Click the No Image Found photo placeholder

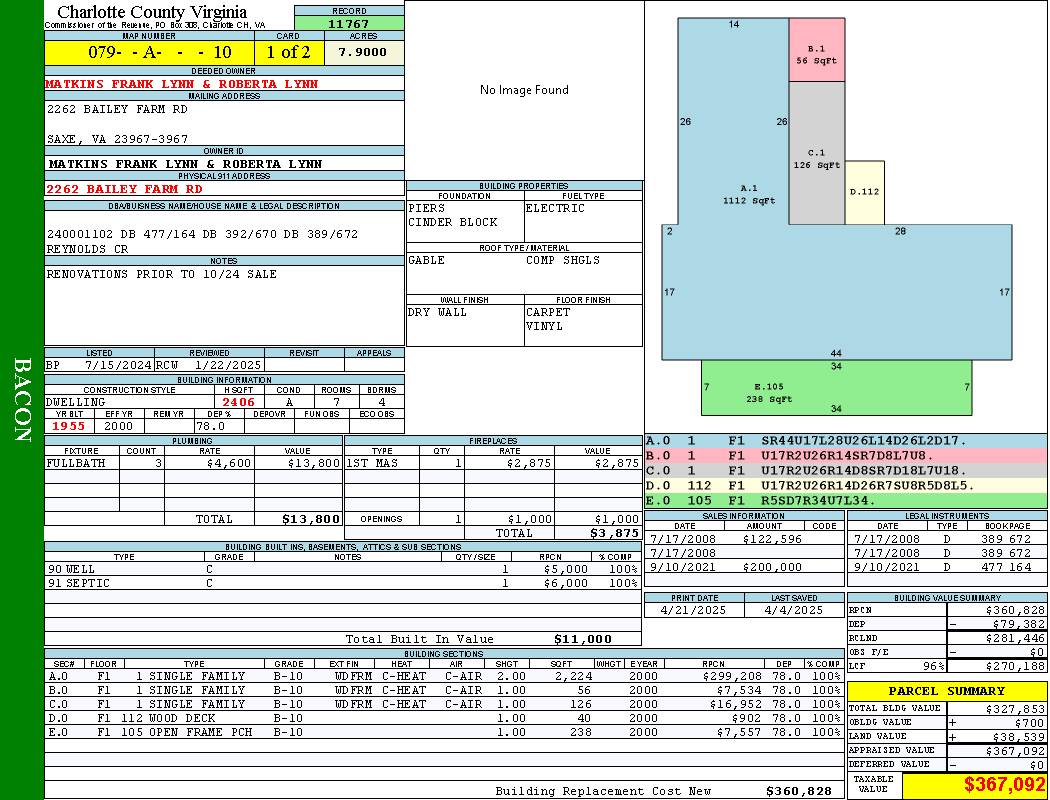coord(524,90)
